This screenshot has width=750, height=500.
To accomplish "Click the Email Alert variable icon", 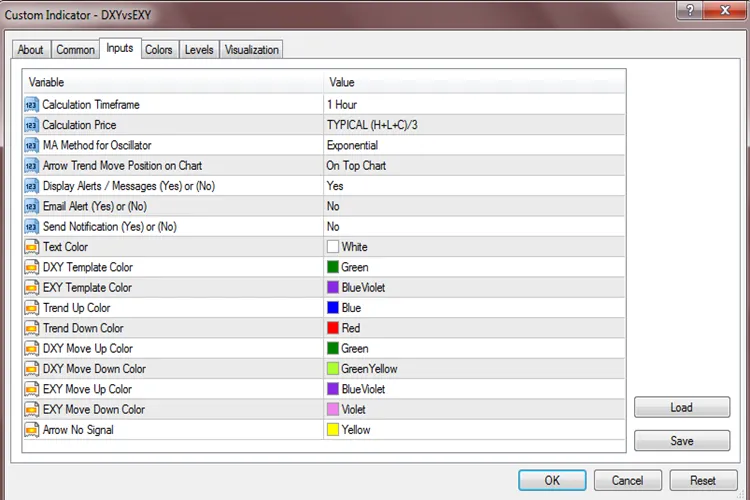I will pos(31,206).
